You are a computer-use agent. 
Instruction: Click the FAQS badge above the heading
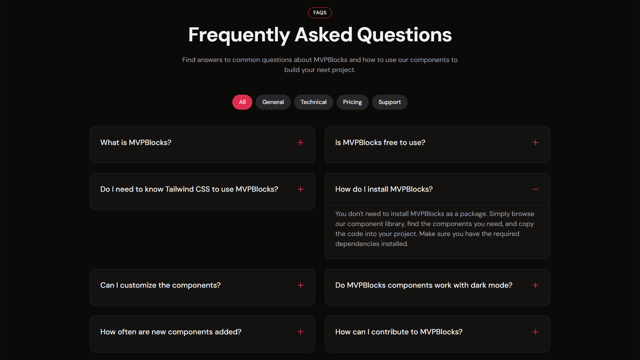pos(320,13)
